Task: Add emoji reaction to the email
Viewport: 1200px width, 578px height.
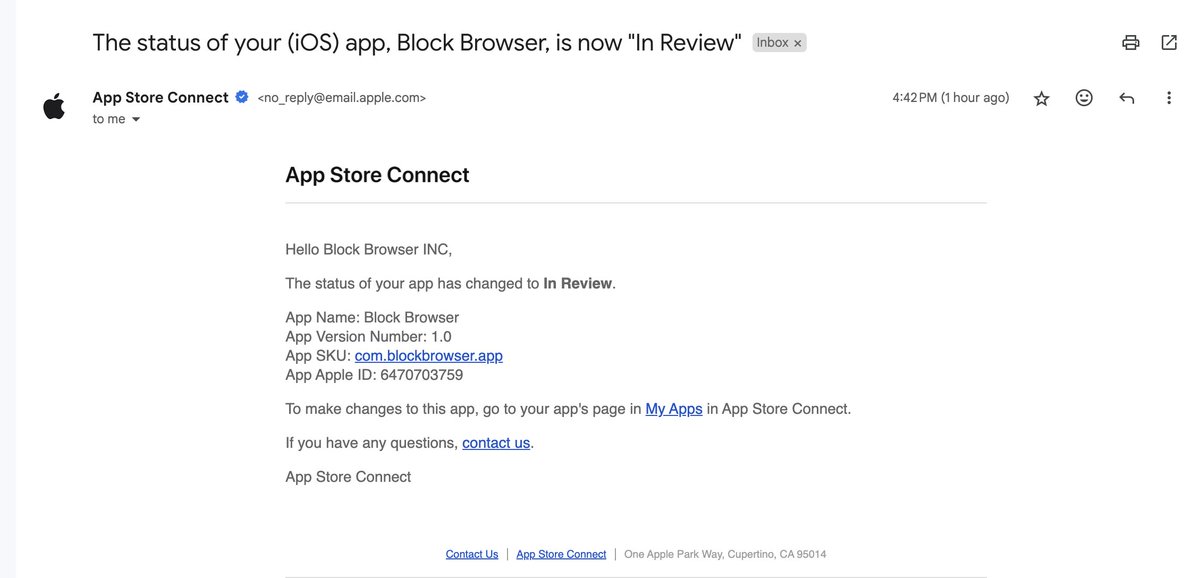Action: coord(1084,98)
